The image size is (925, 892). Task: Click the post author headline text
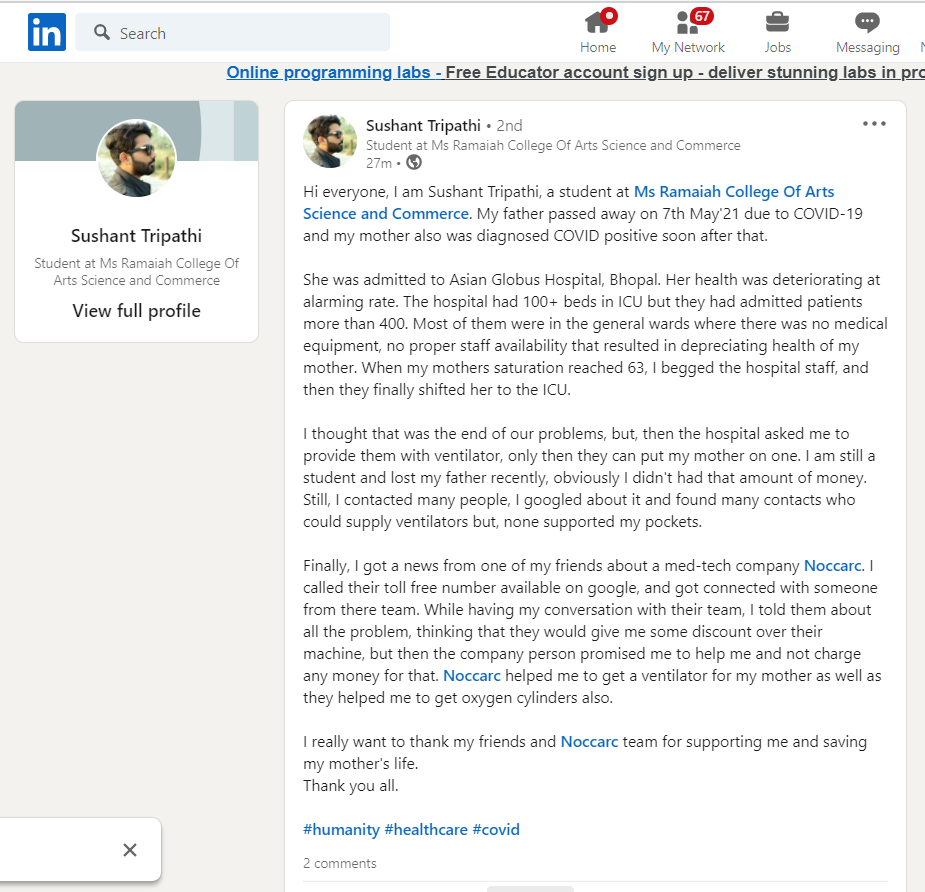pos(553,146)
